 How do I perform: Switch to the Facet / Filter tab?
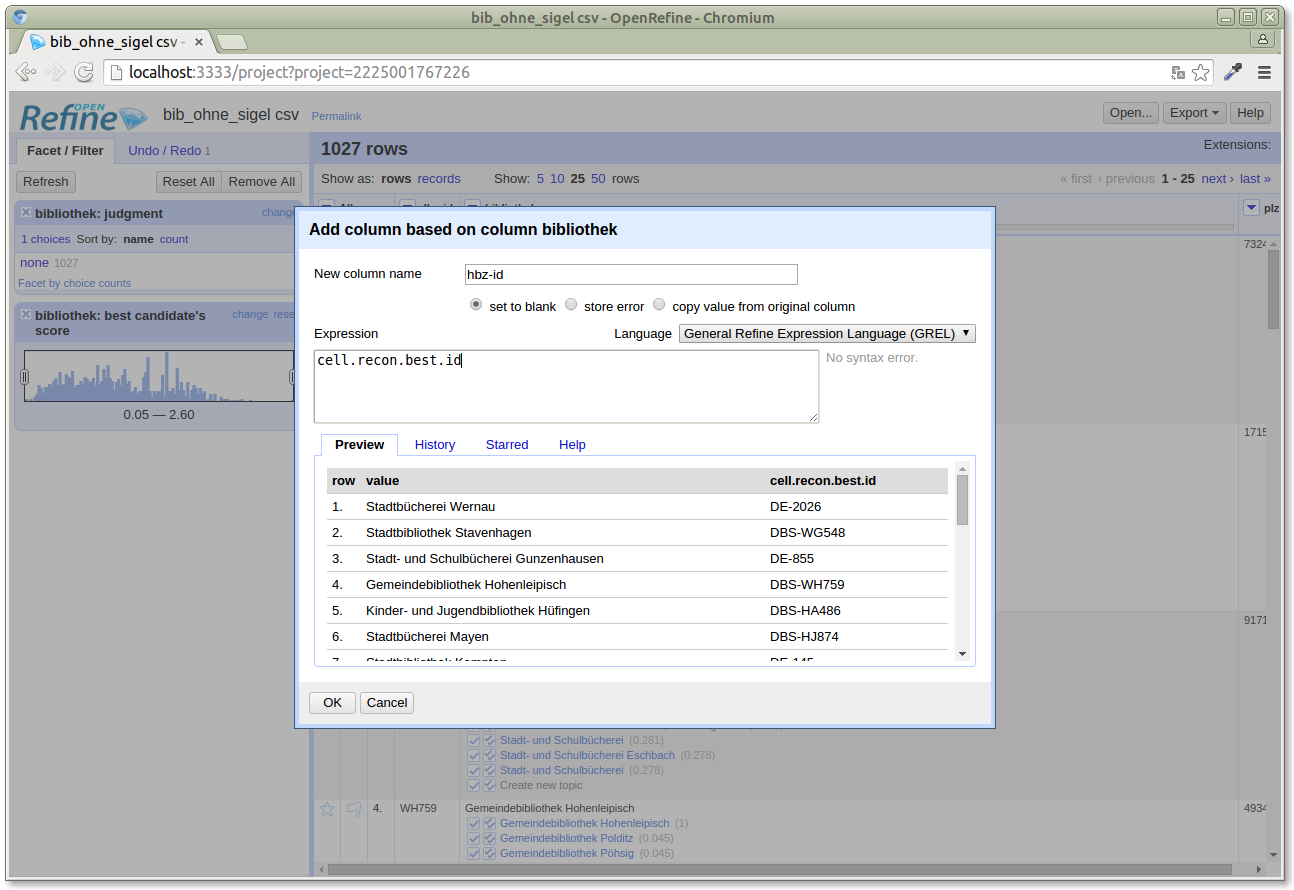coord(65,151)
